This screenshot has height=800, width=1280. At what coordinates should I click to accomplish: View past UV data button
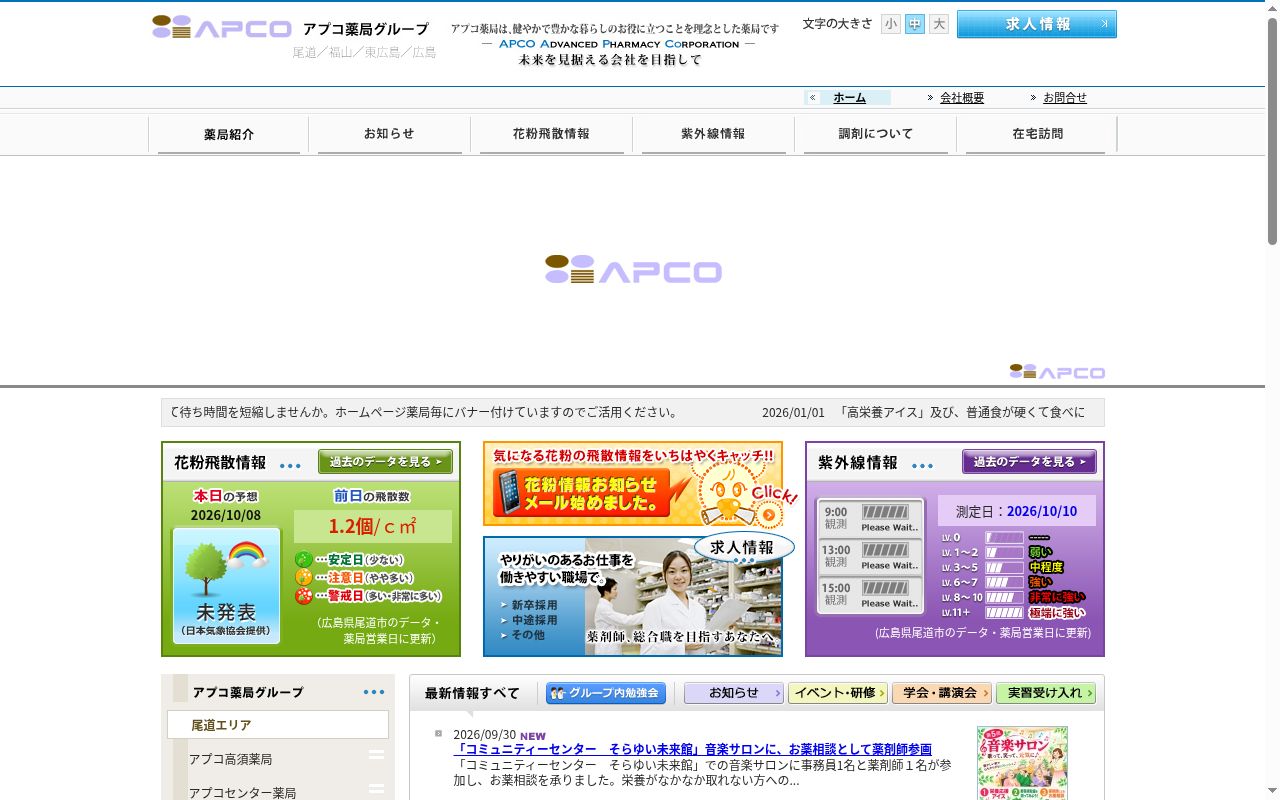[x=1029, y=462]
